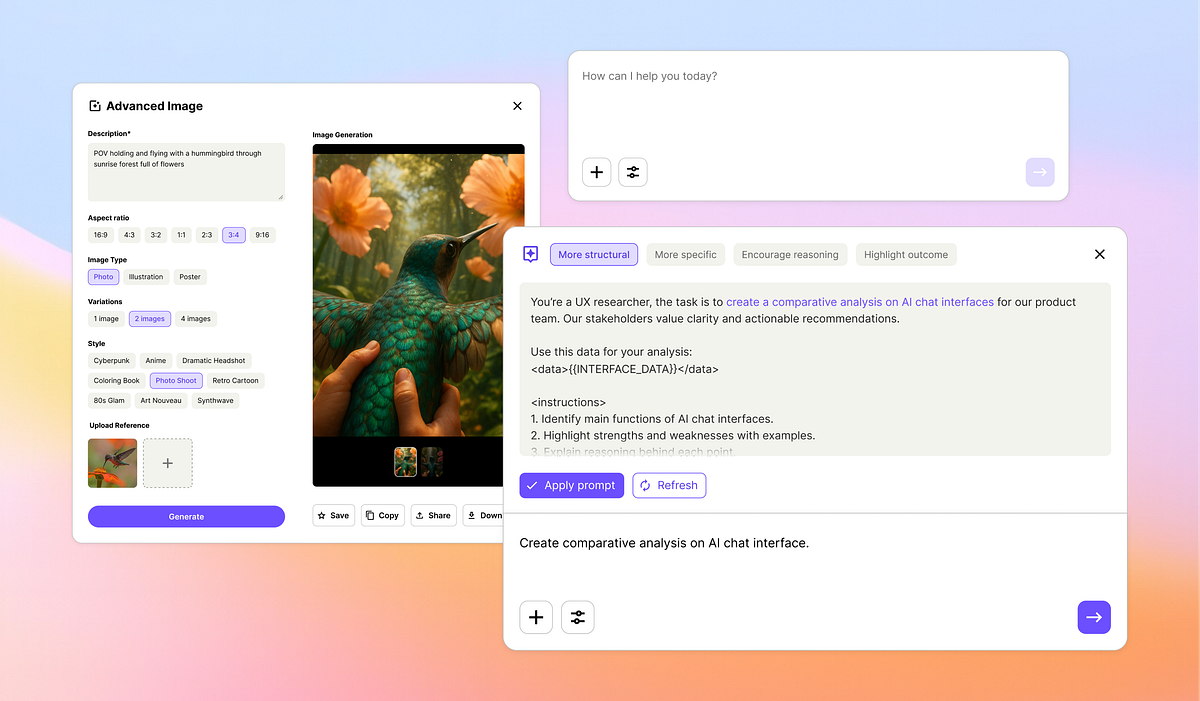Screen dimensions: 1200x701
Task: Click the purple send arrow to submit prompt
Action: point(1094,617)
